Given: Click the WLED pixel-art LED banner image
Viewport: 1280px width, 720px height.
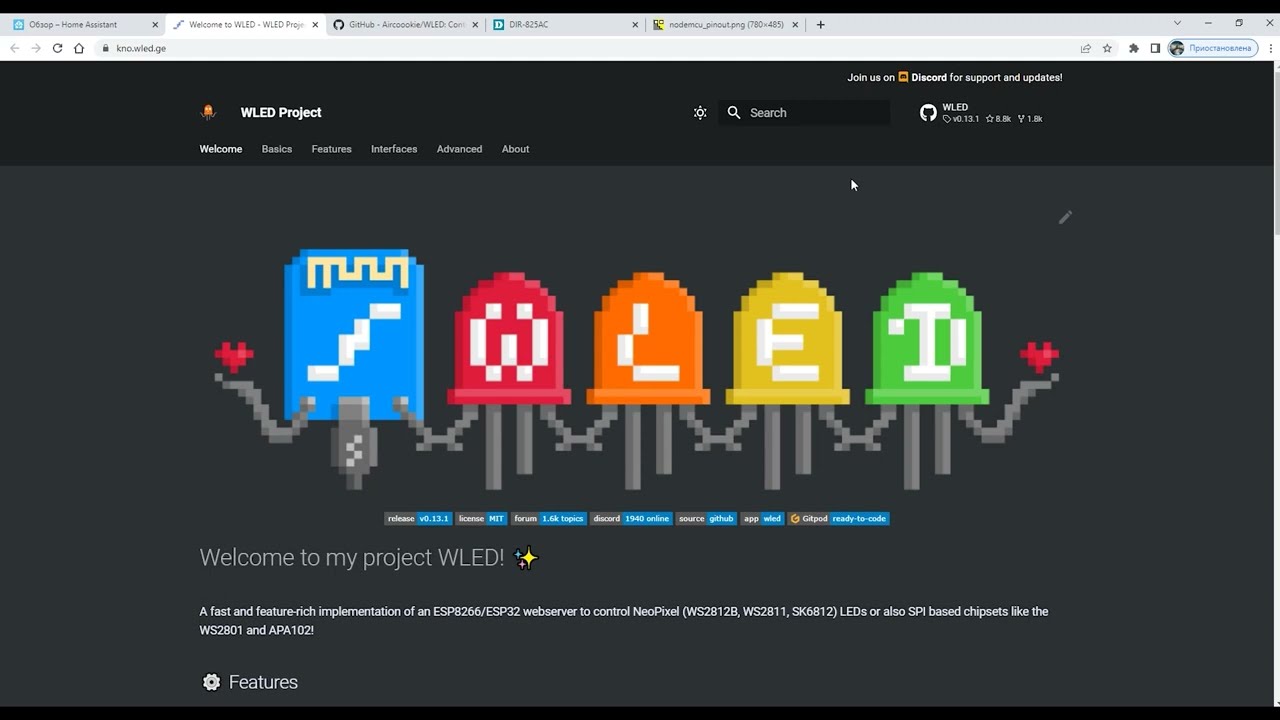Looking at the screenshot, I should [x=636, y=369].
